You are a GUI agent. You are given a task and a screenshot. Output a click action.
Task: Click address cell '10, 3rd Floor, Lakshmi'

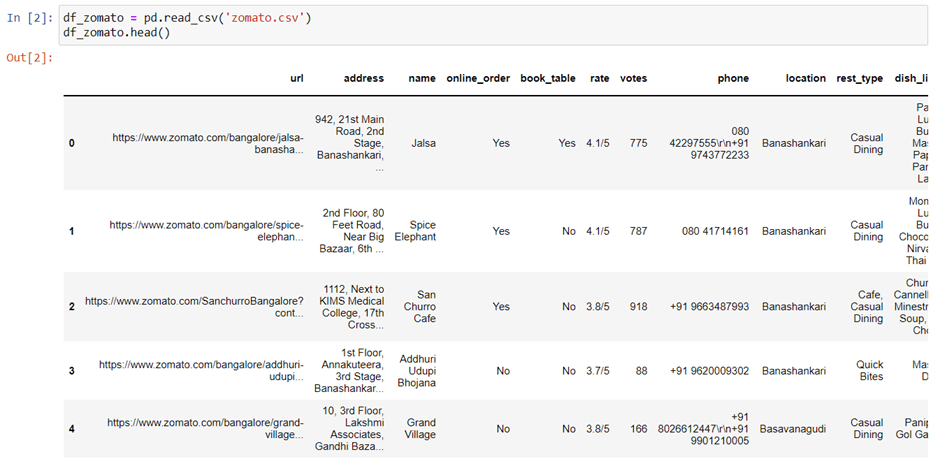[x=350, y=428]
